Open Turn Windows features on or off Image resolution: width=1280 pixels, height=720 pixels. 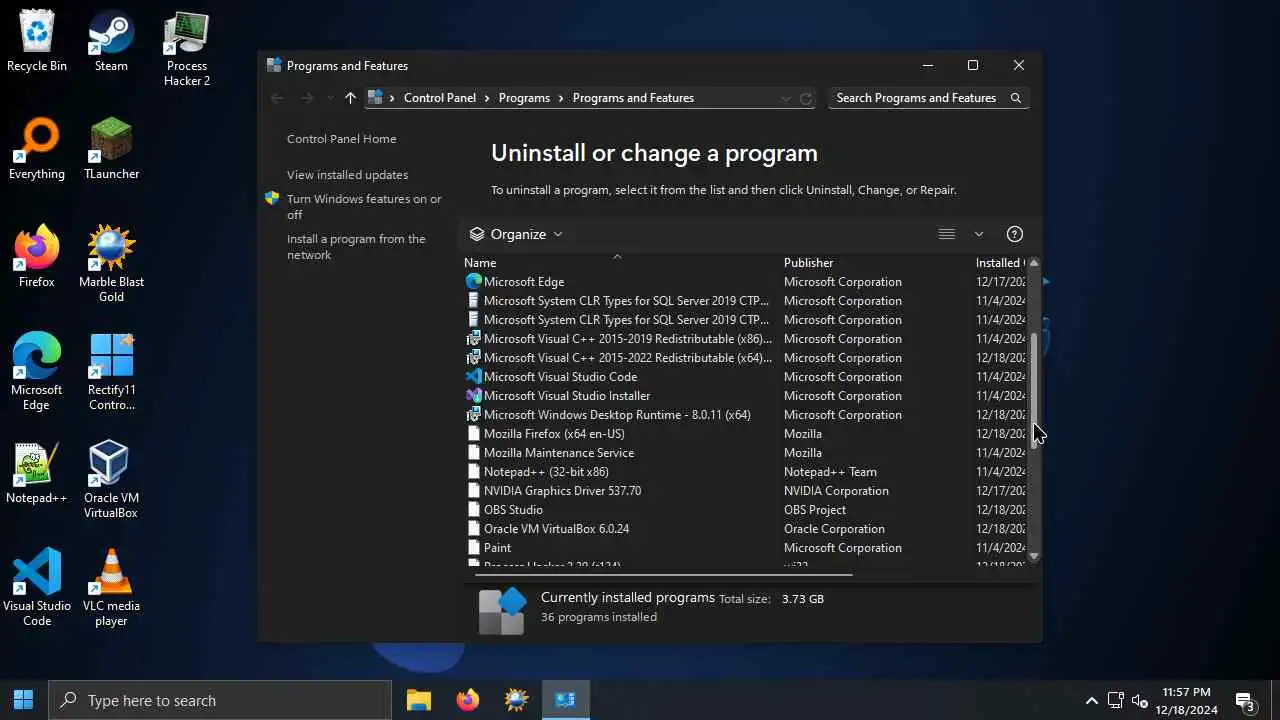click(364, 207)
